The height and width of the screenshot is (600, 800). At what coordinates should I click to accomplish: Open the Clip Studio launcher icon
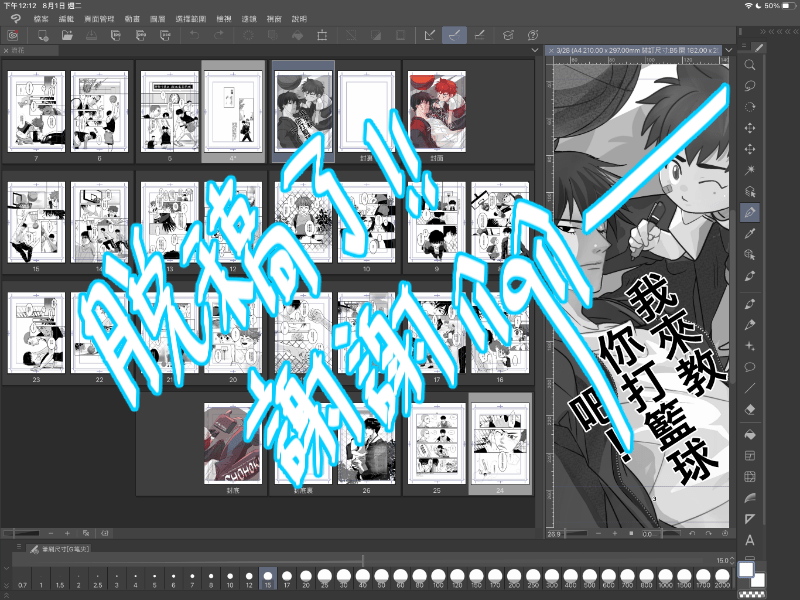13,35
